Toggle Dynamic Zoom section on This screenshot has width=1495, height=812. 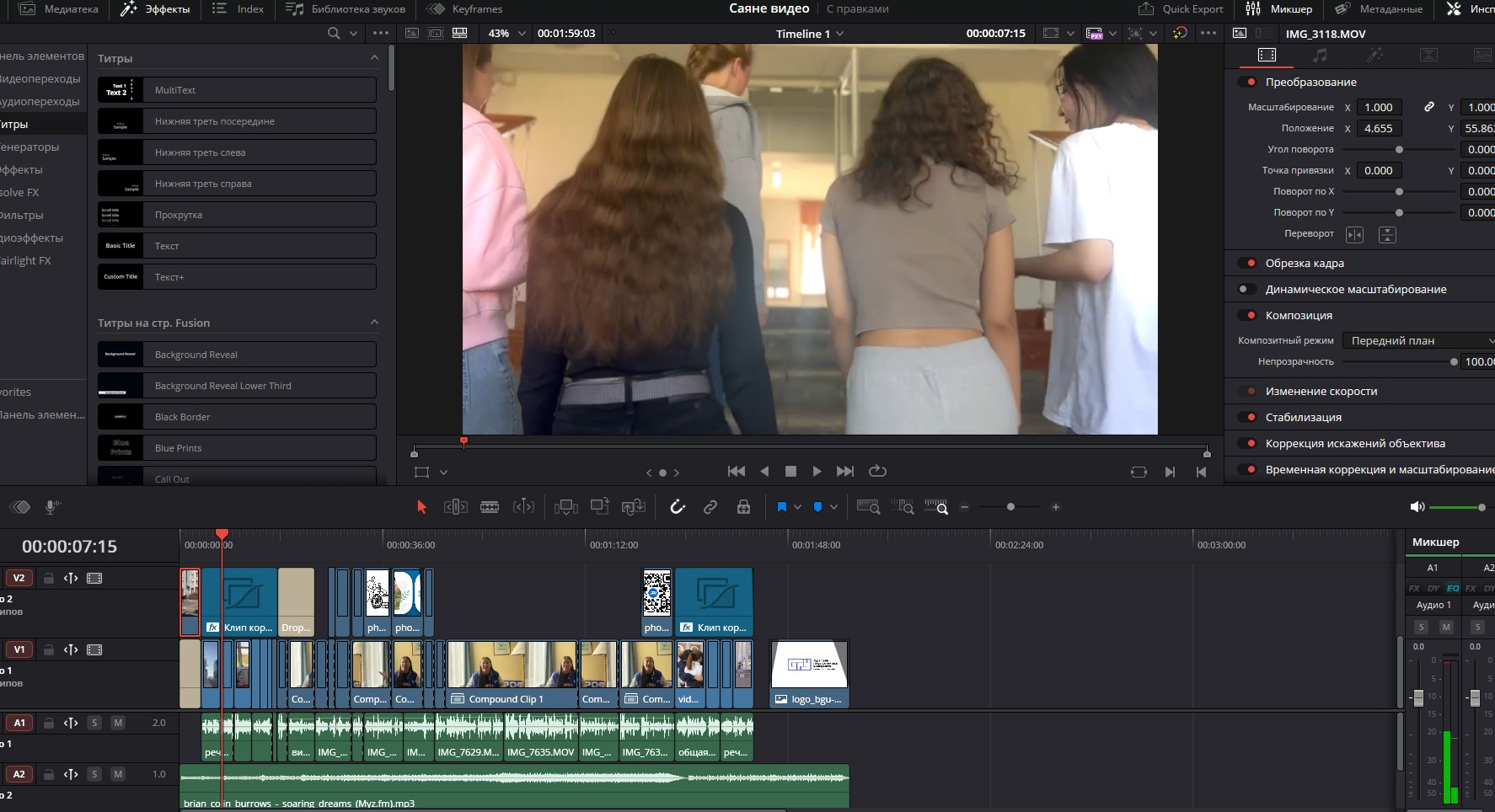point(1247,290)
